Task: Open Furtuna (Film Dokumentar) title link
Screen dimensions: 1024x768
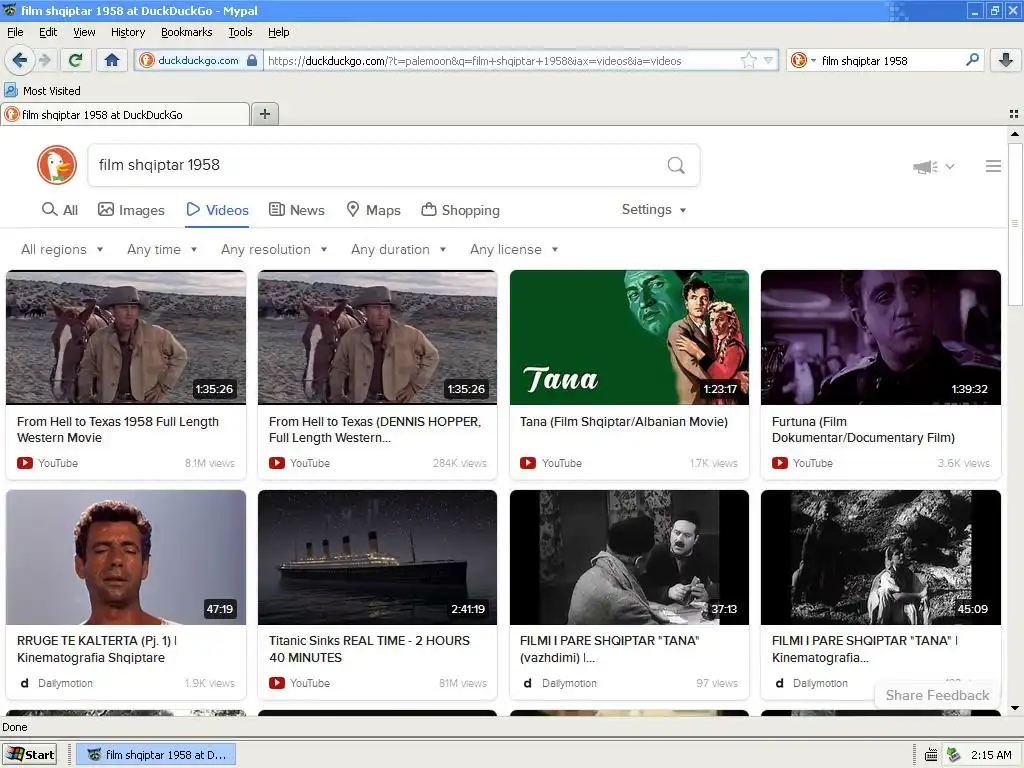Action: [x=863, y=430]
